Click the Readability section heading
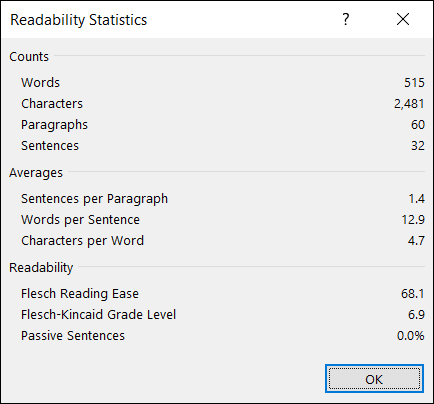The image size is (434, 404). pos(41,268)
